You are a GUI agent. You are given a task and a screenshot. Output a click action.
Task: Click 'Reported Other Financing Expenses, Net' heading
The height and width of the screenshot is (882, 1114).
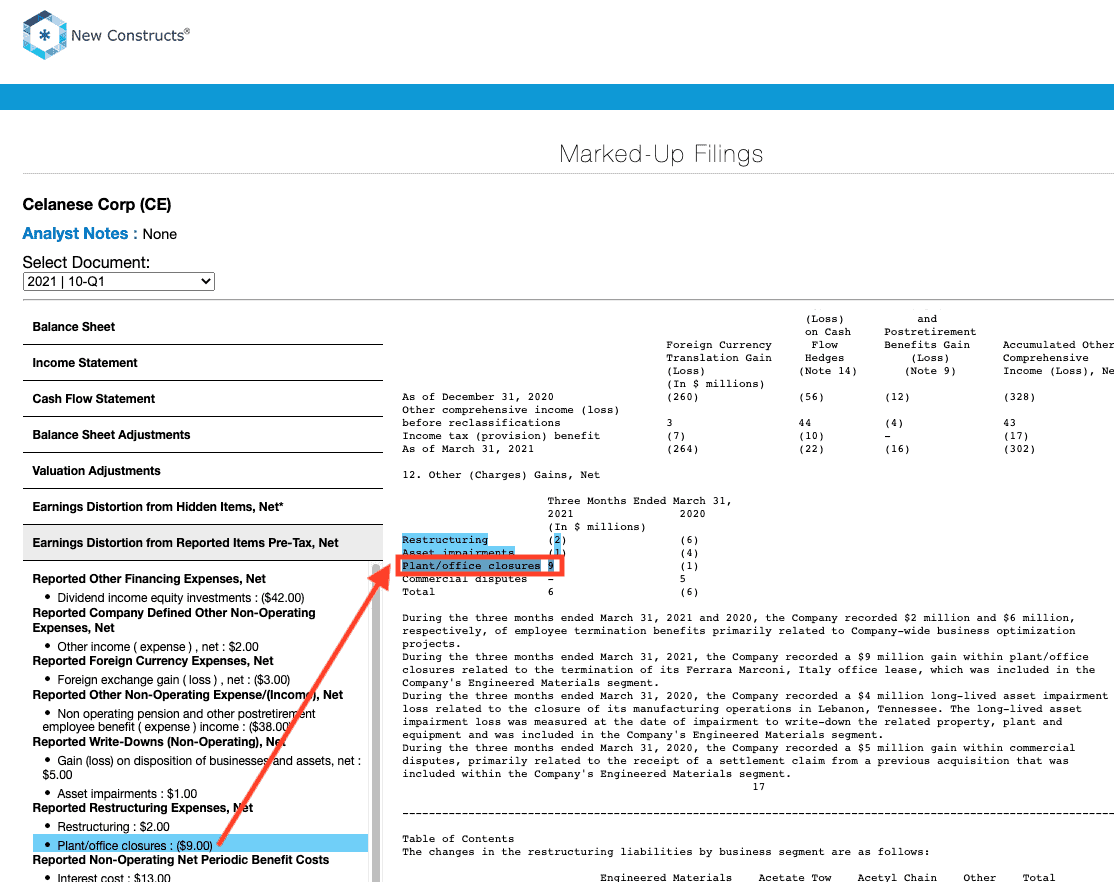[x=149, y=579]
